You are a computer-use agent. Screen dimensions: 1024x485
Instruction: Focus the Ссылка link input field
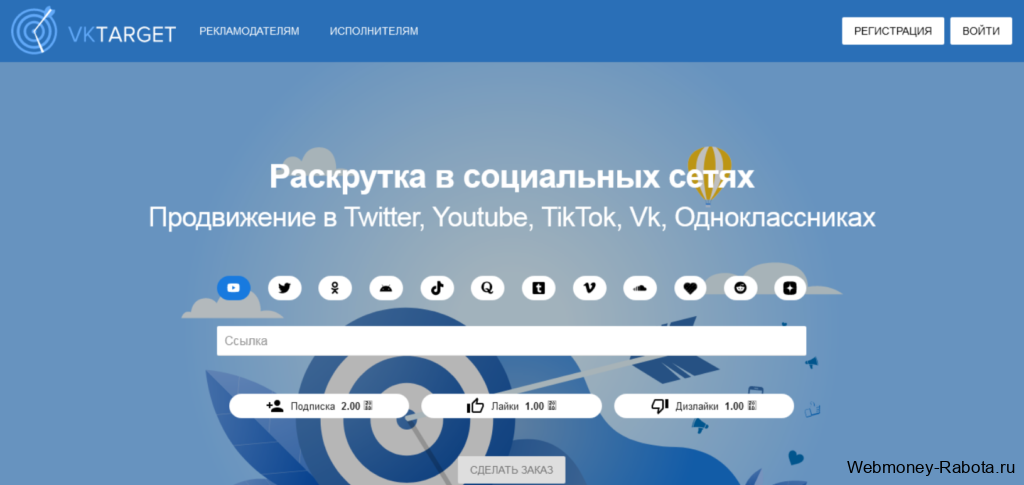tap(511, 341)
